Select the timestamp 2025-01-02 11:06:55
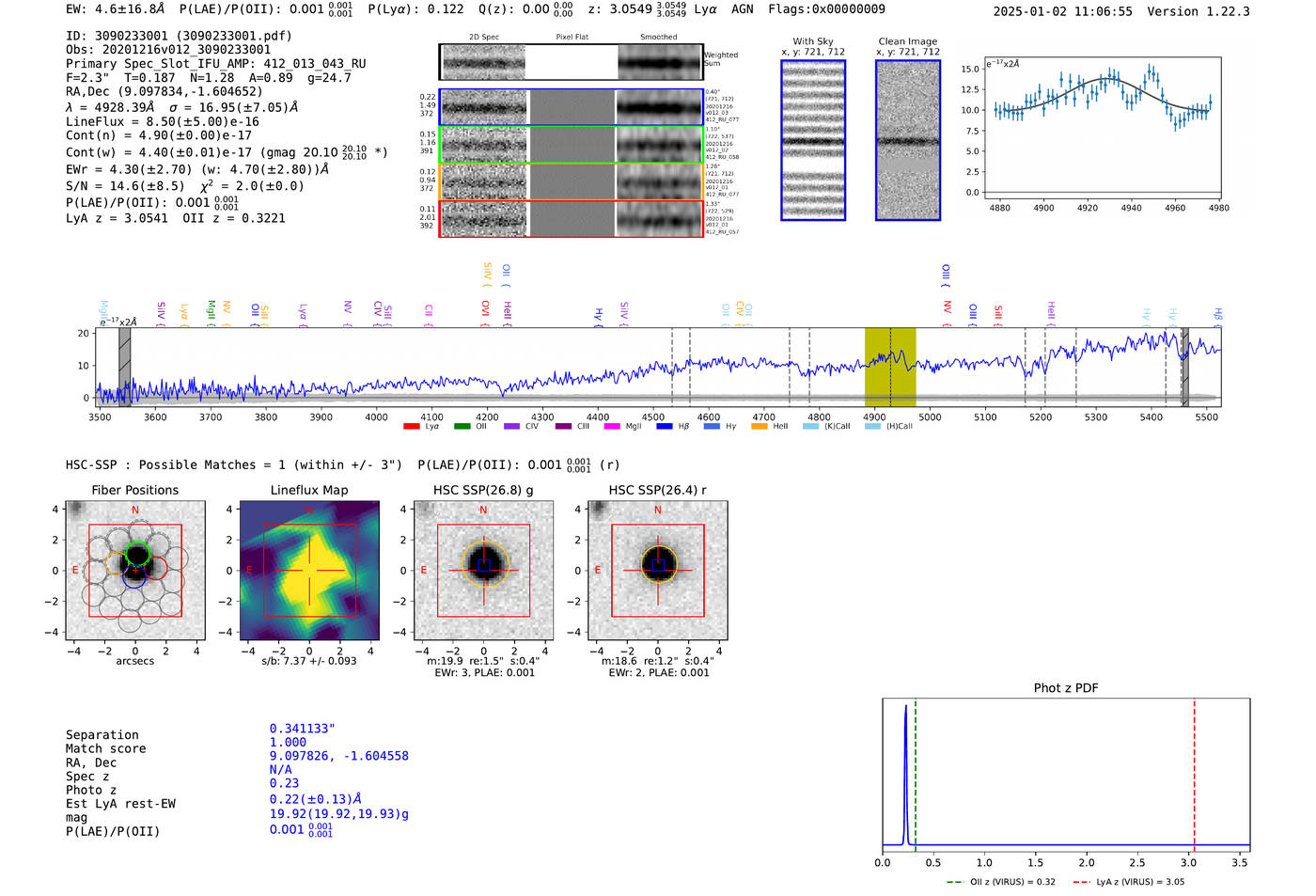 coord(1062,11)
